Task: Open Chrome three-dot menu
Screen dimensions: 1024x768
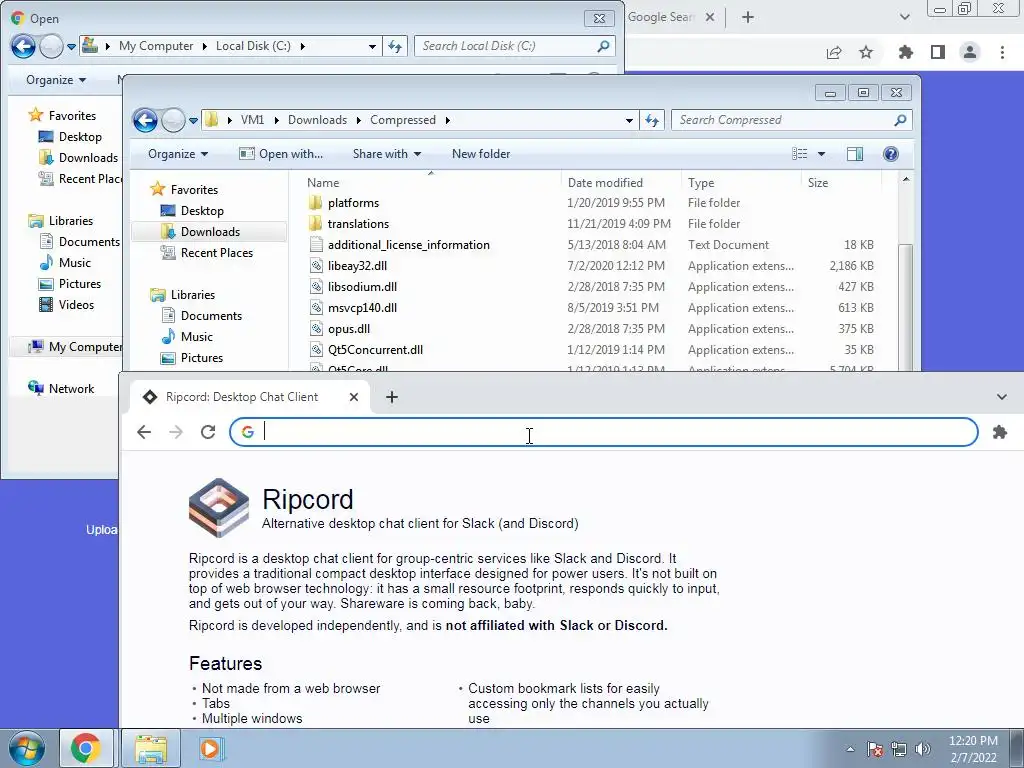Action: 1002,52
